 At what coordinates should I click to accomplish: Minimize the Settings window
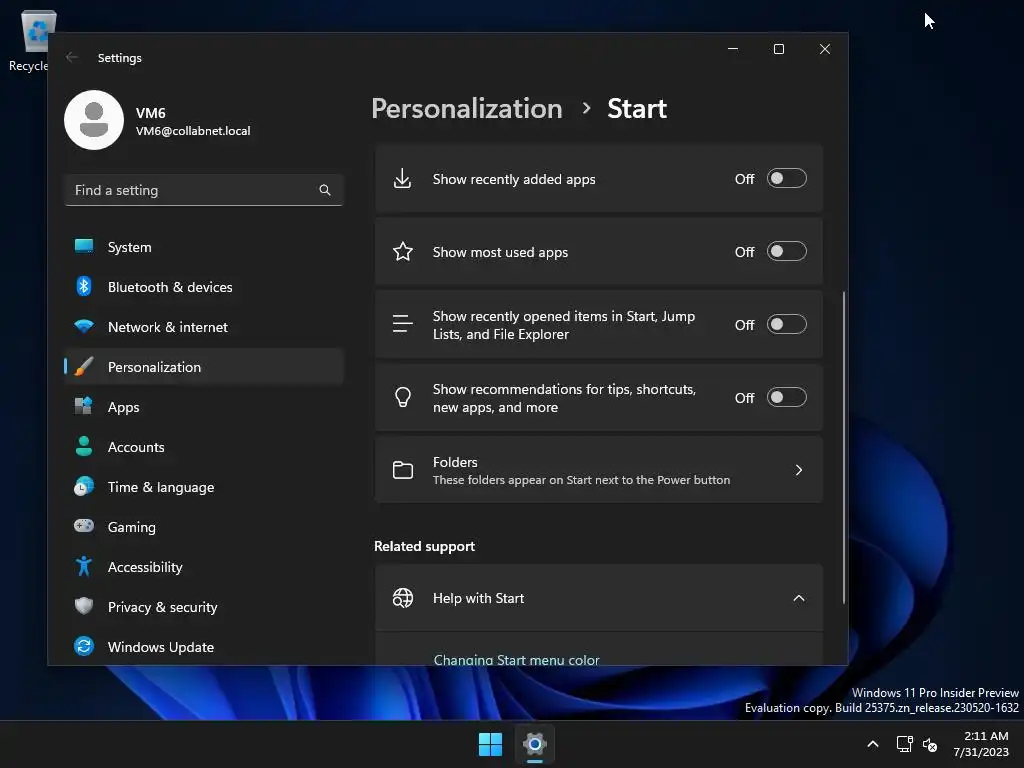733,49
